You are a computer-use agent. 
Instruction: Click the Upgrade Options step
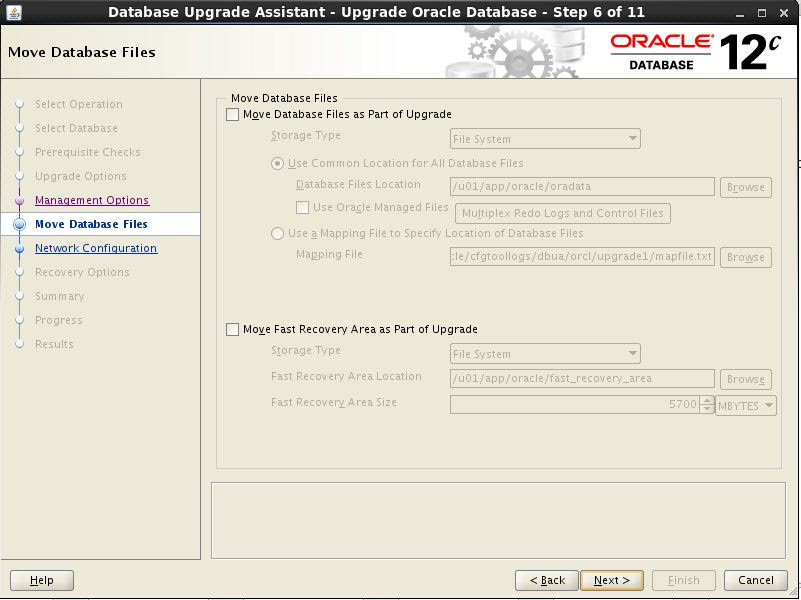pos(81,176)
